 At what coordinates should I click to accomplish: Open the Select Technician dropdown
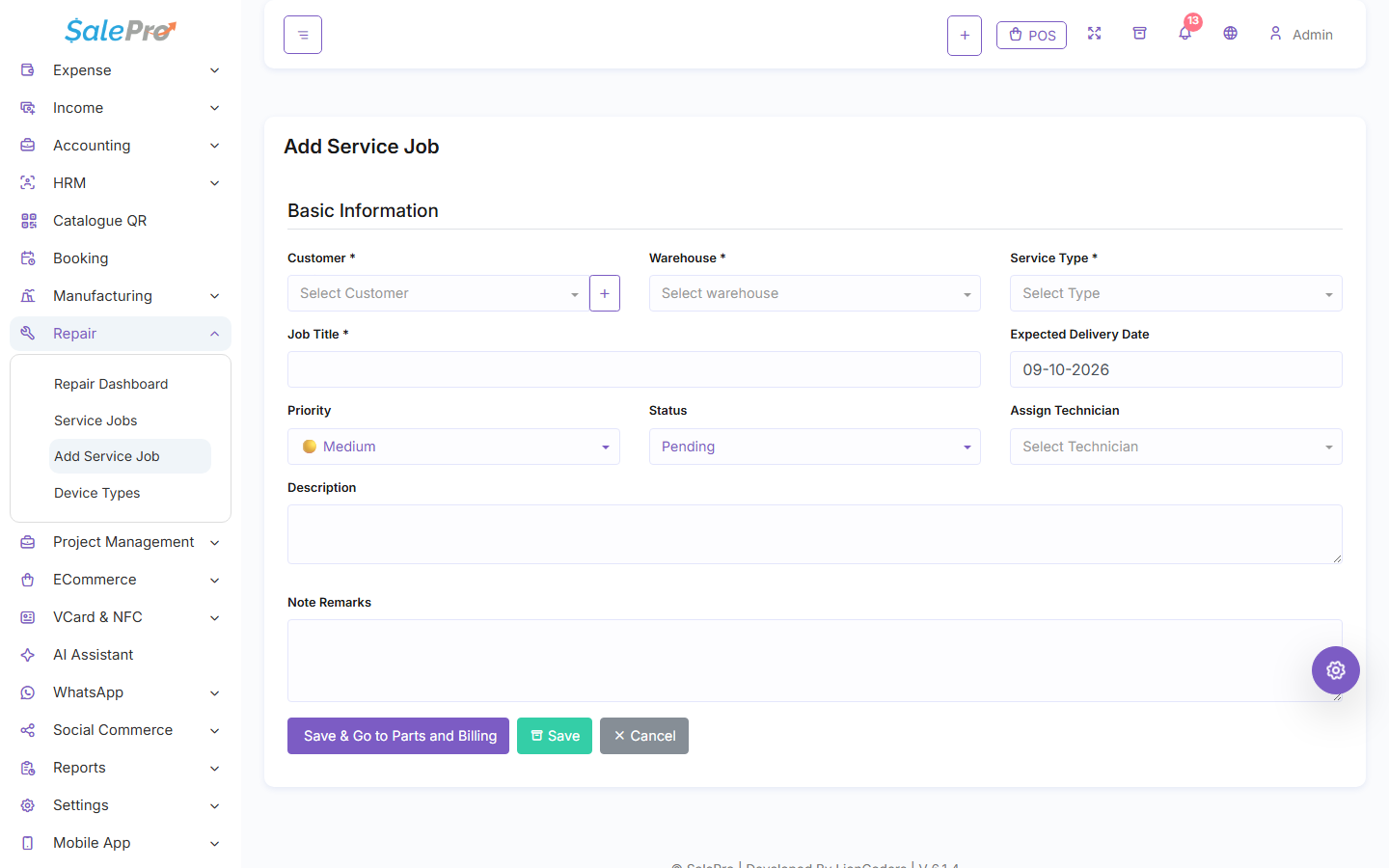[x=1176, y=447]
